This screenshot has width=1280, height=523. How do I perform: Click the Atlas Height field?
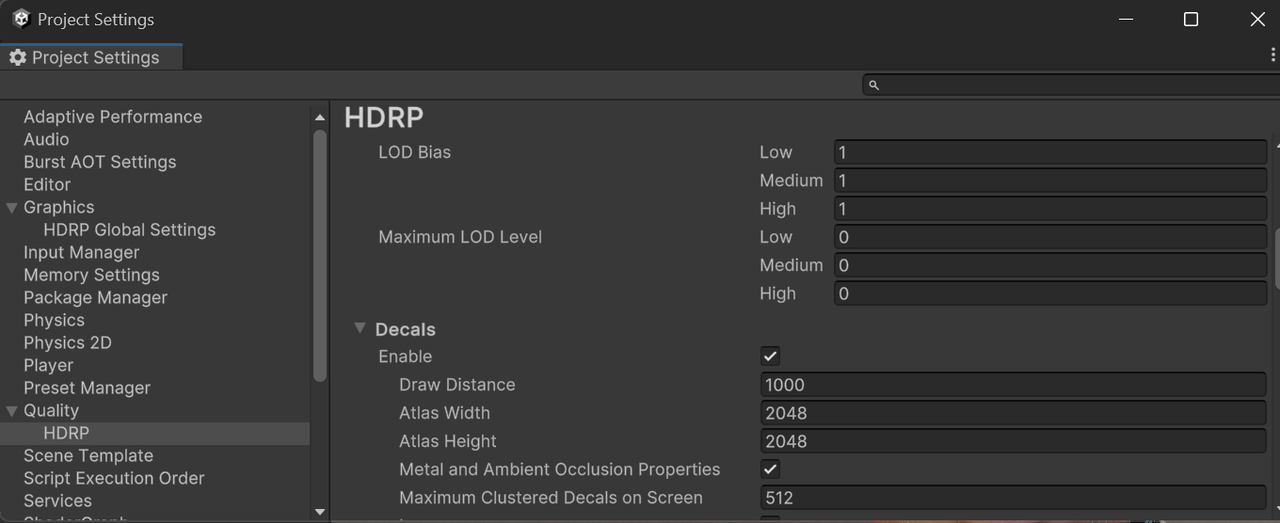[x=1013, y=441]
